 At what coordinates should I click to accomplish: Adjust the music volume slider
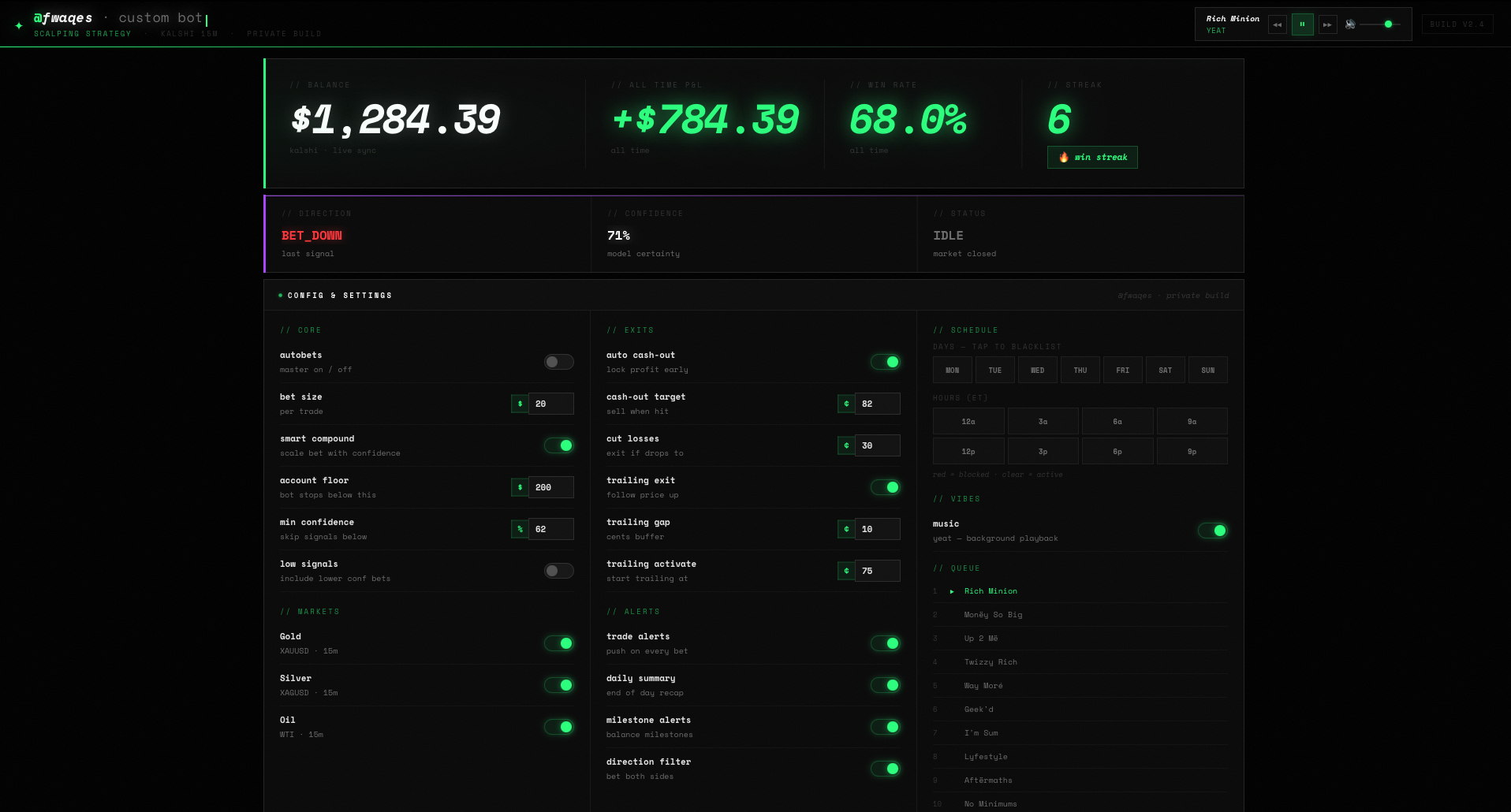[x=1380, y=24]
